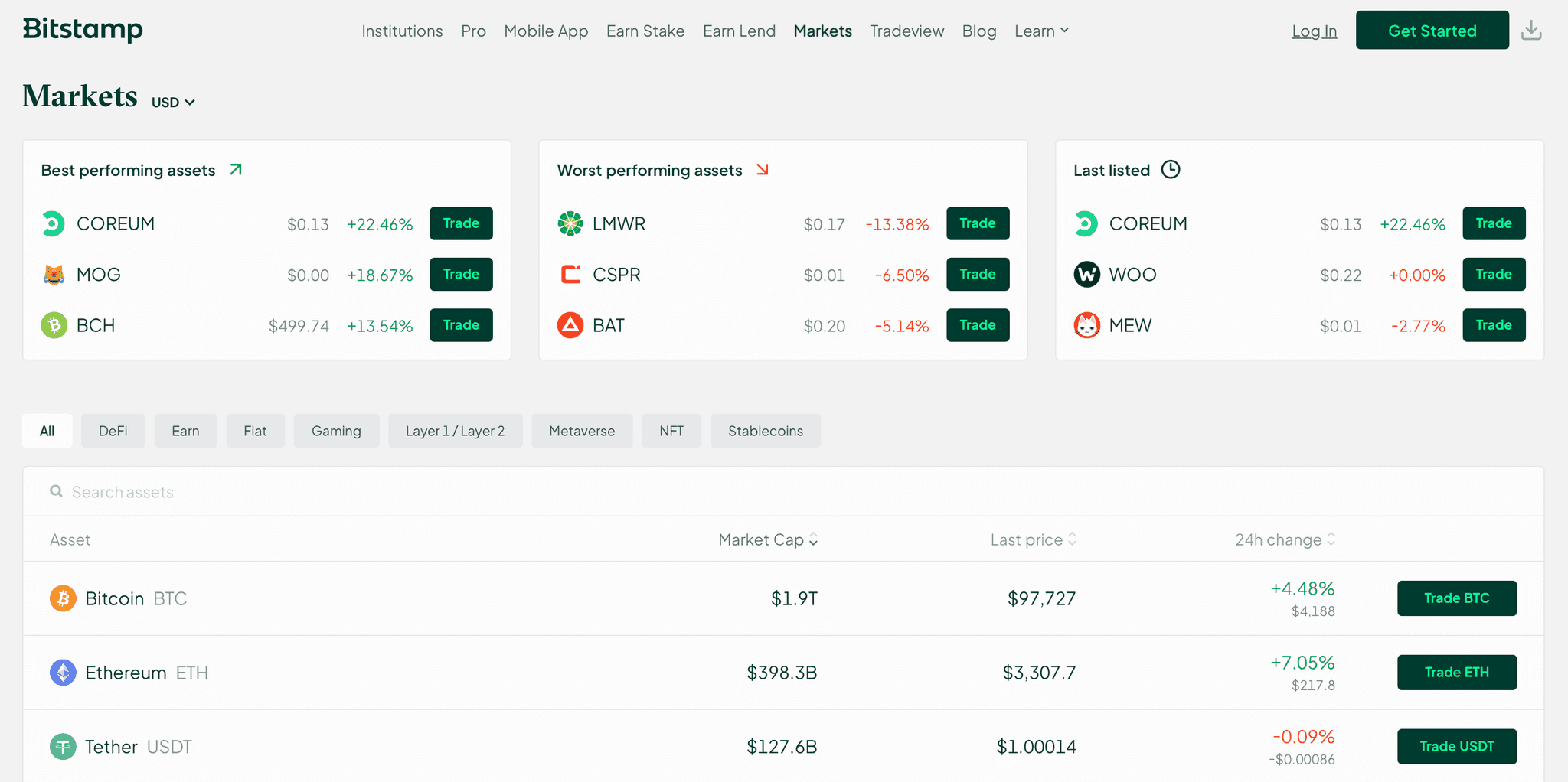Expand the Learn menu
This screenshot has height=782, width=1568.
[x=1040, y=31]
